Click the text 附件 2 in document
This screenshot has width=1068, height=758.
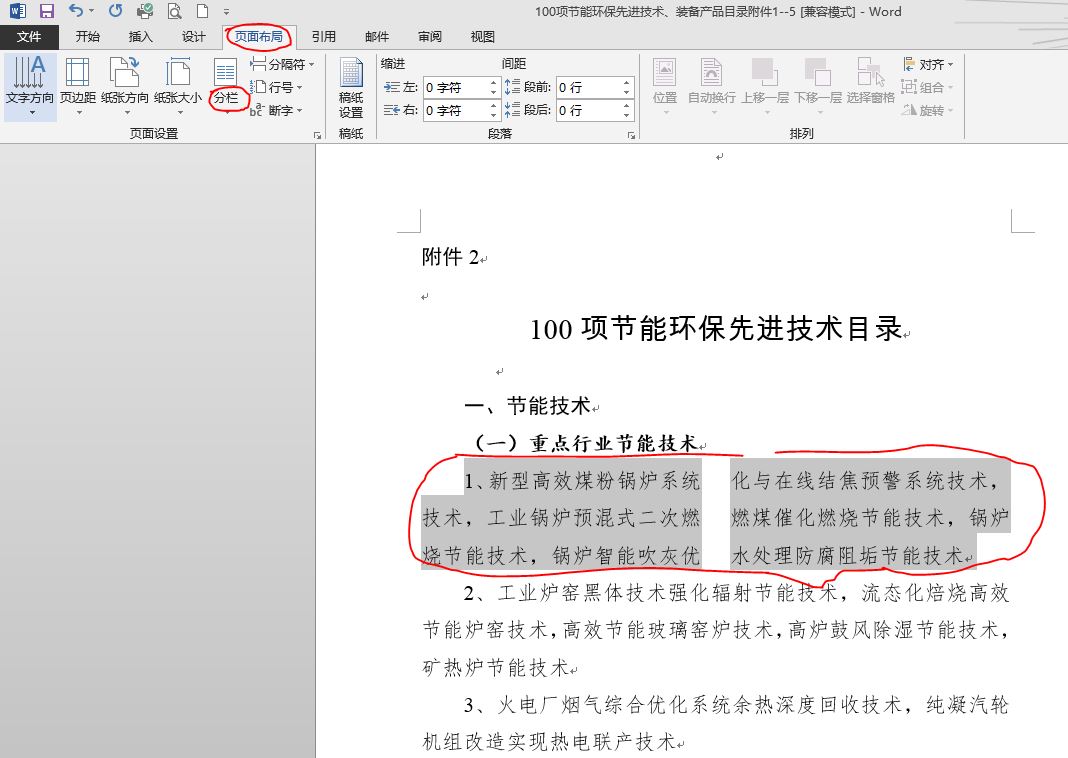click(x=451, y=257)
